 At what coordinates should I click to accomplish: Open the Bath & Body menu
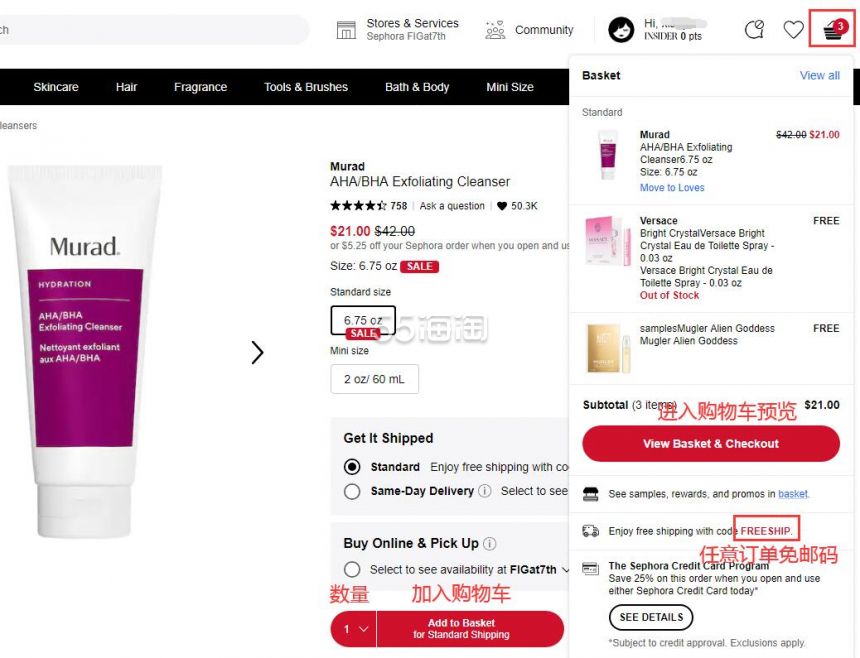[x=417, y=87]
